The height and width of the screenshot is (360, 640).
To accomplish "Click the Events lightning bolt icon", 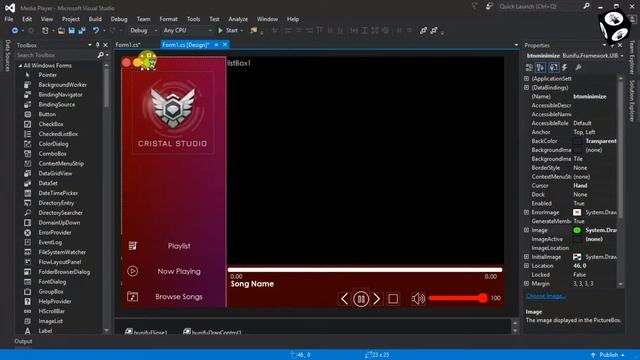I will [x=565, y=68].
